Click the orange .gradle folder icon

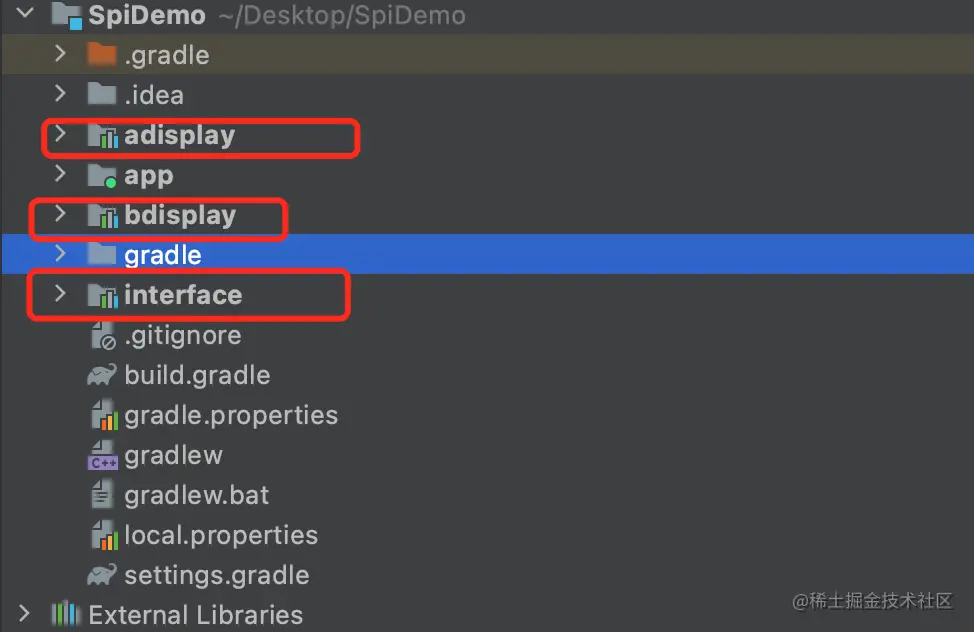tap(102, 55)
